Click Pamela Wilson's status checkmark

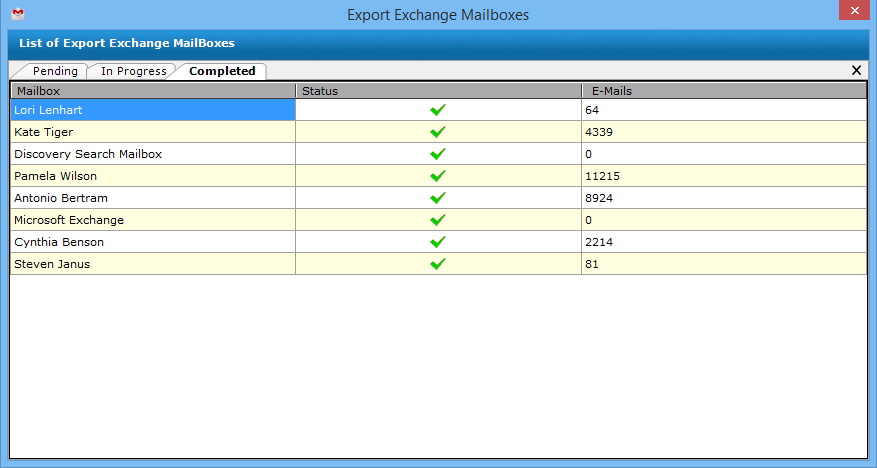point(438,176)
